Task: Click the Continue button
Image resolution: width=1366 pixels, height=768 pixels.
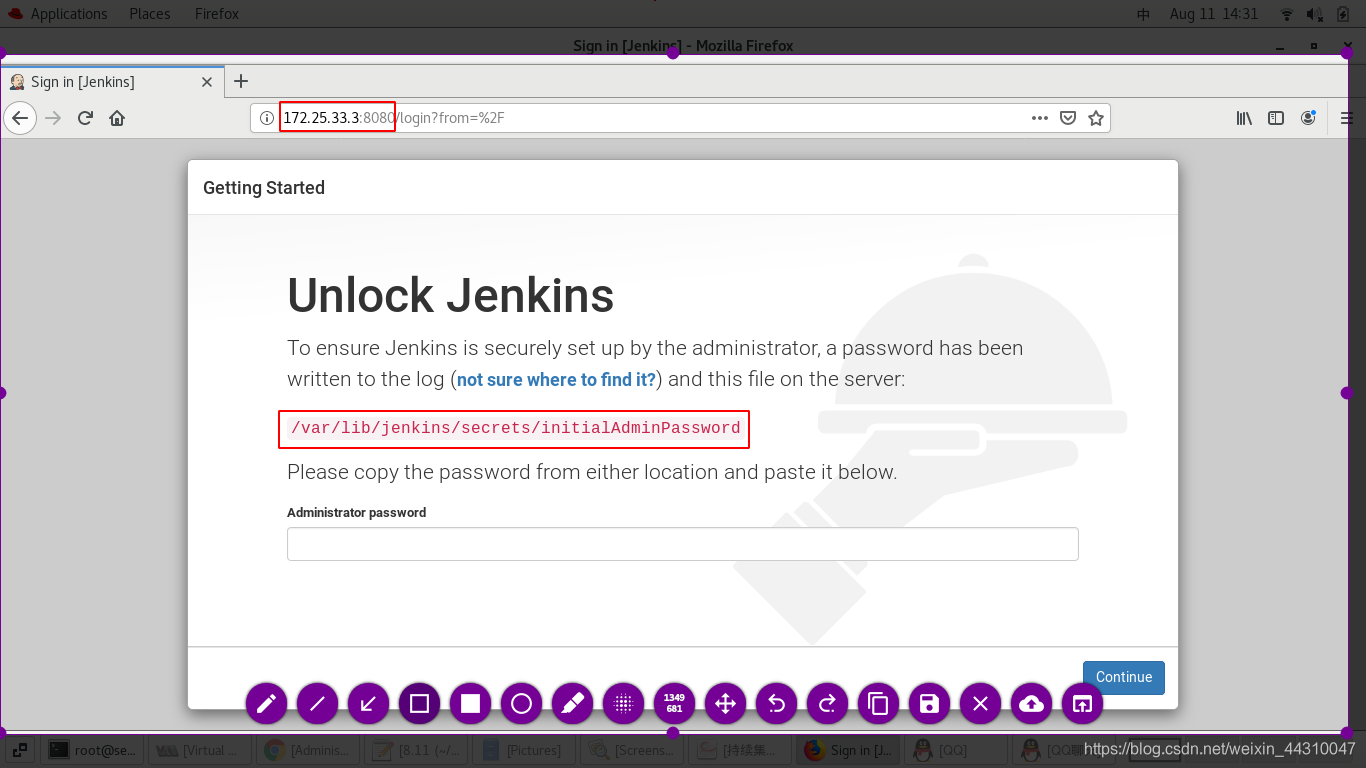Action: pos(1123,677)
